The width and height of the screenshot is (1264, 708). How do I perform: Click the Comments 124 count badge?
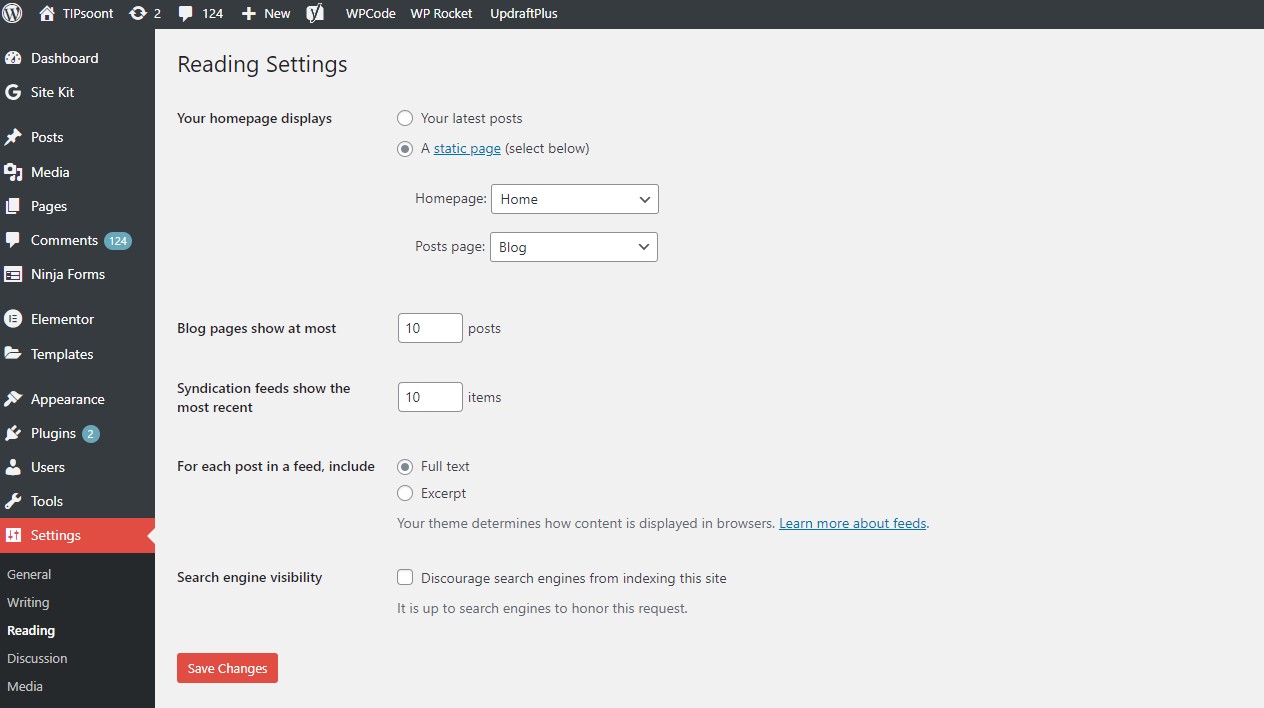pos(118,241)
